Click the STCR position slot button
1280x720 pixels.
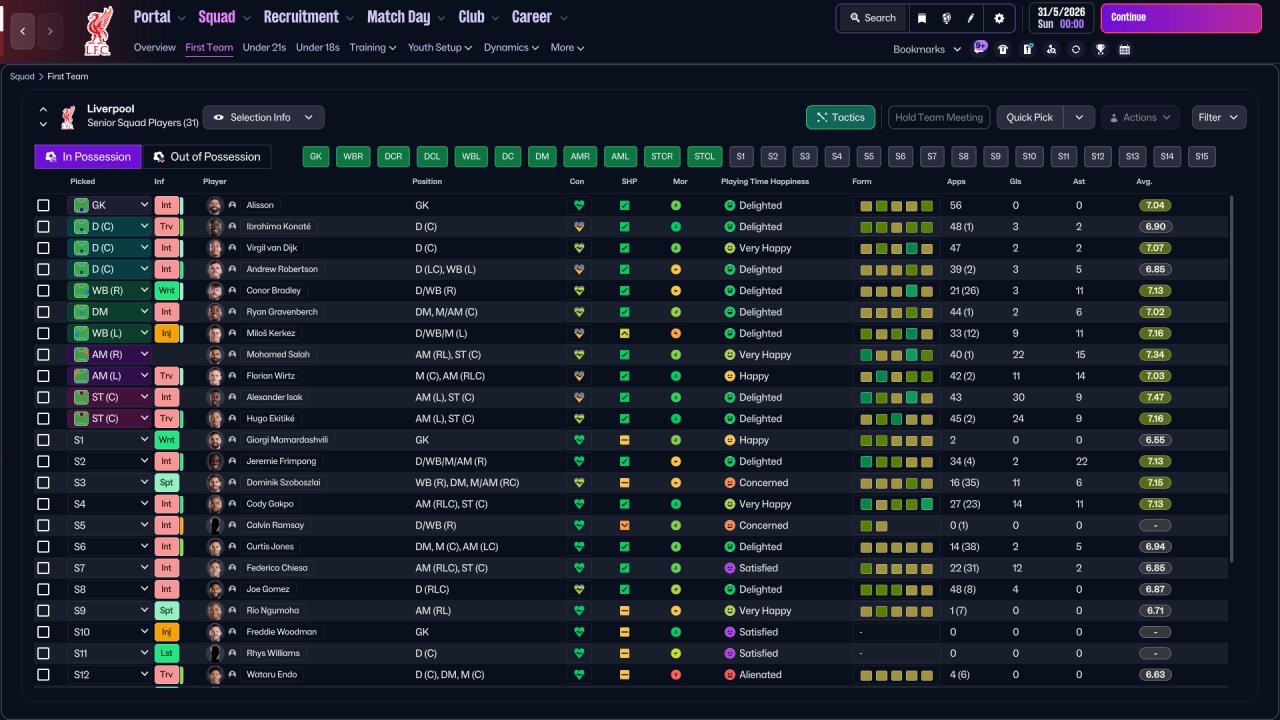pos(661,157)
